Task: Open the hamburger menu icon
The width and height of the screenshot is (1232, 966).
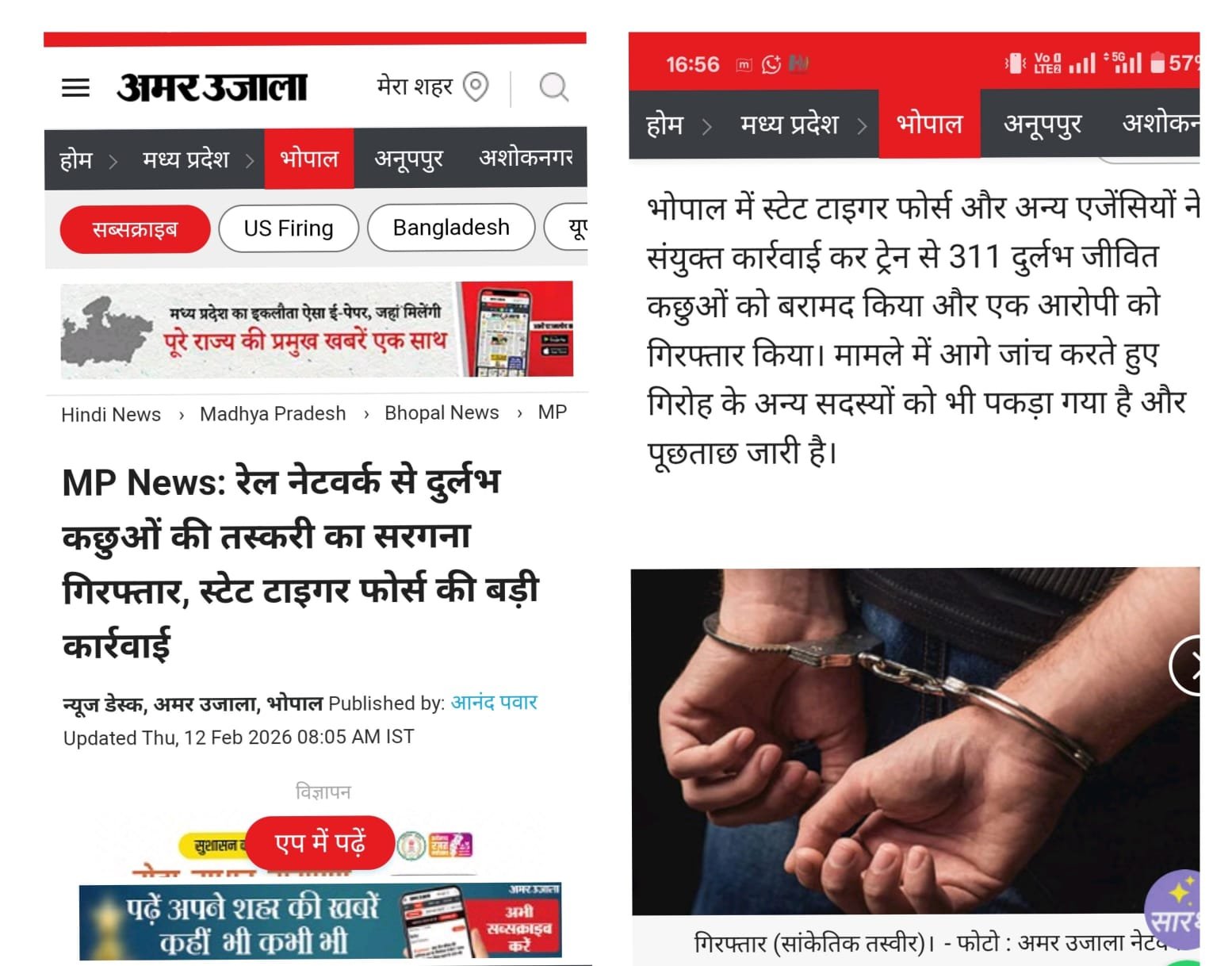Action: click(75, 88)
